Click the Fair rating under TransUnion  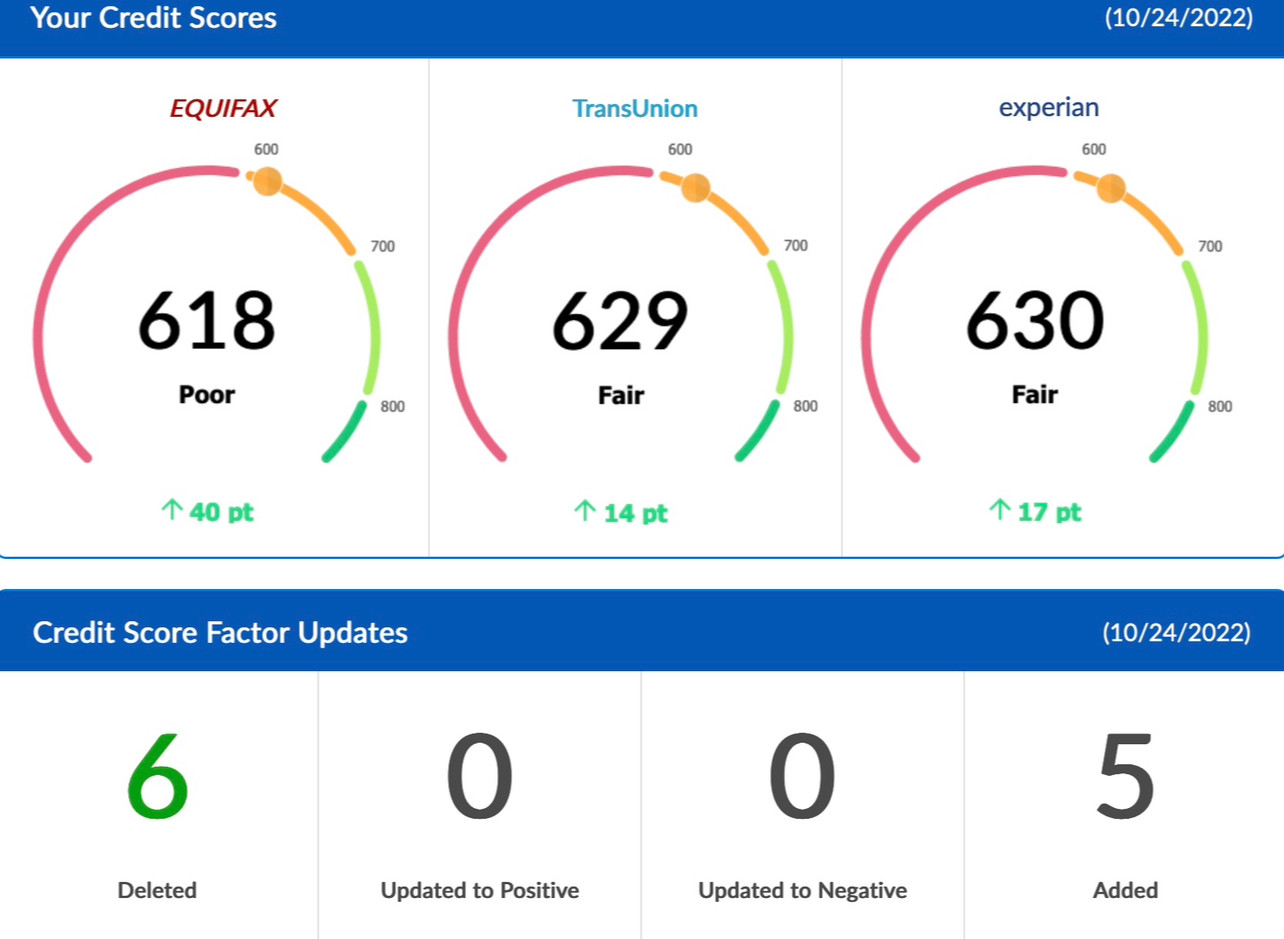[x=621, y=395]
